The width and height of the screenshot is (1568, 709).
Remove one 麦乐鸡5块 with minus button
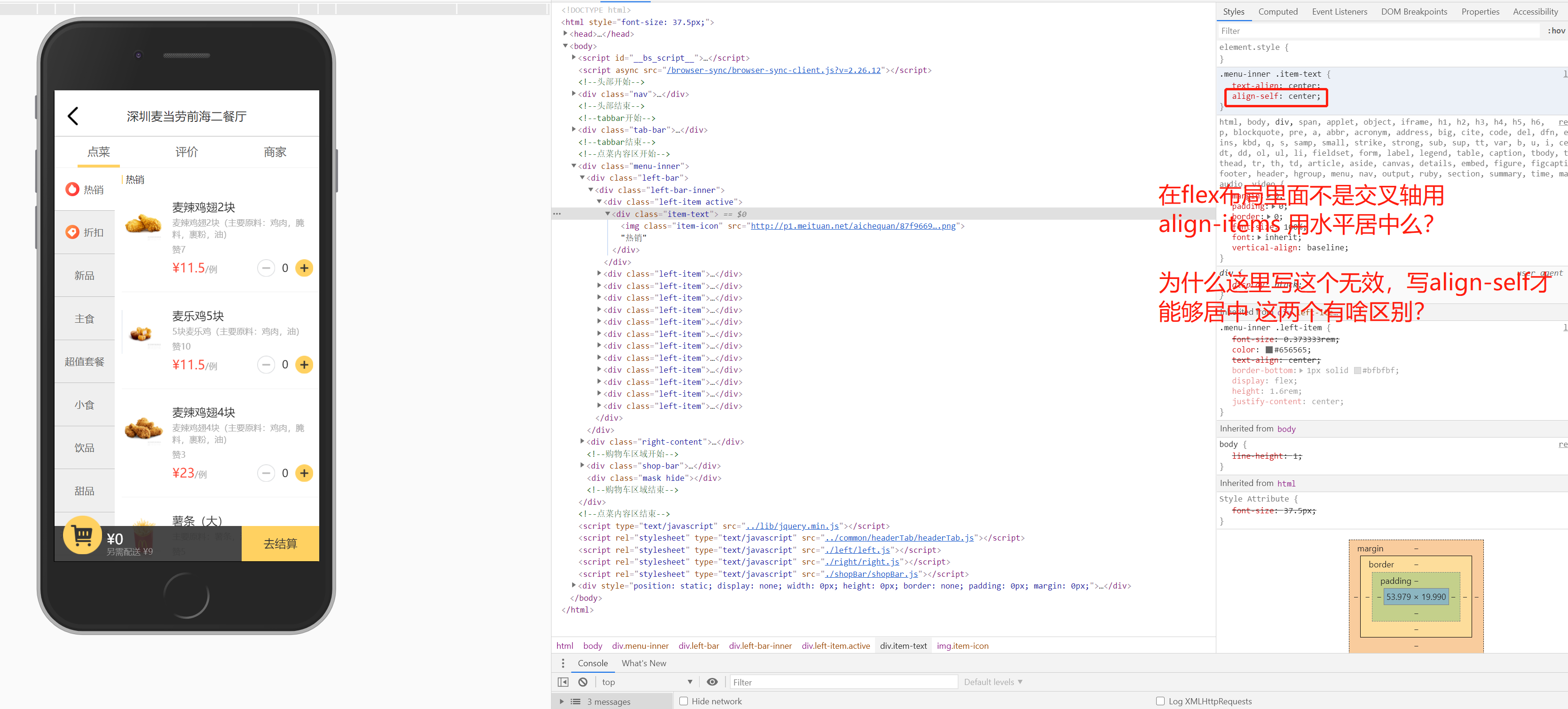click(x=266, y=365)
